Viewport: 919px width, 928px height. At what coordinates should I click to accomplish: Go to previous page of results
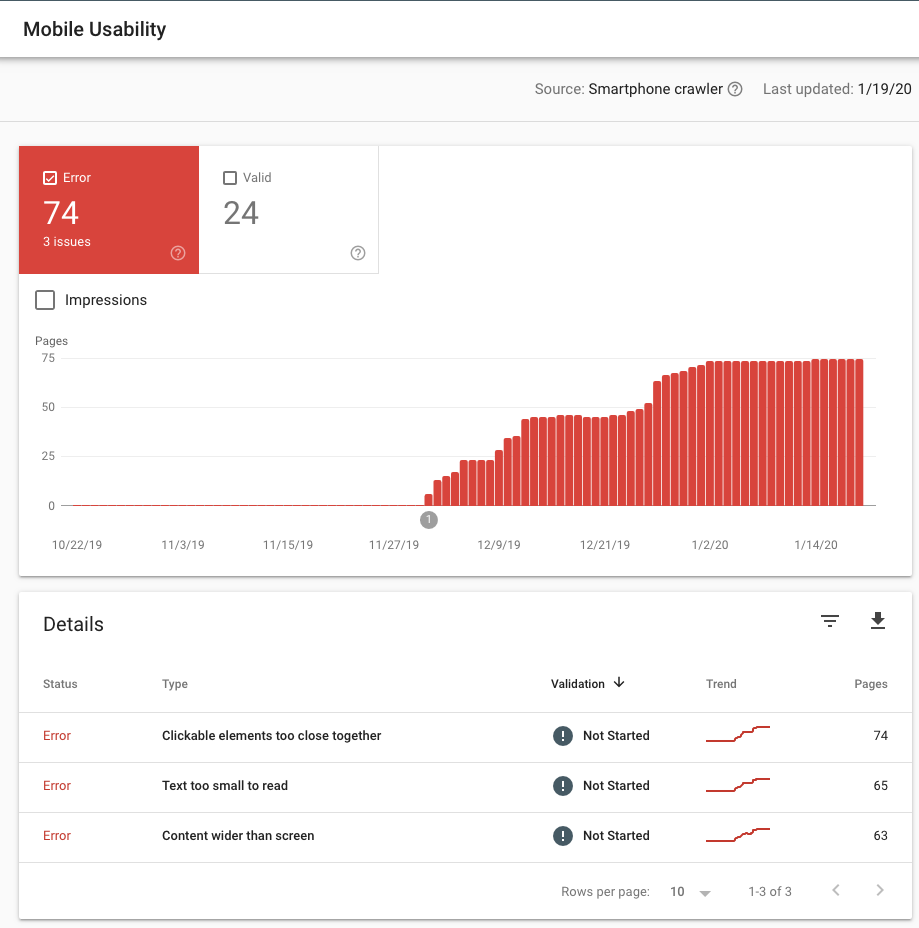click(836, 890)
